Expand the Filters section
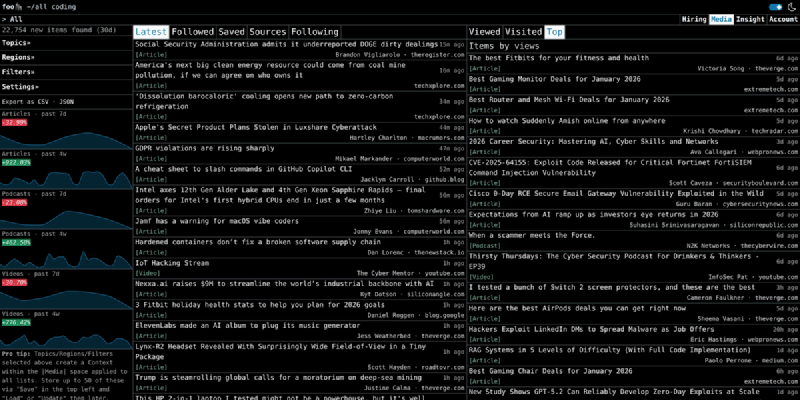The width and height of the screenshot is (800, 400). pyautogui.click(x=18, y=72)
